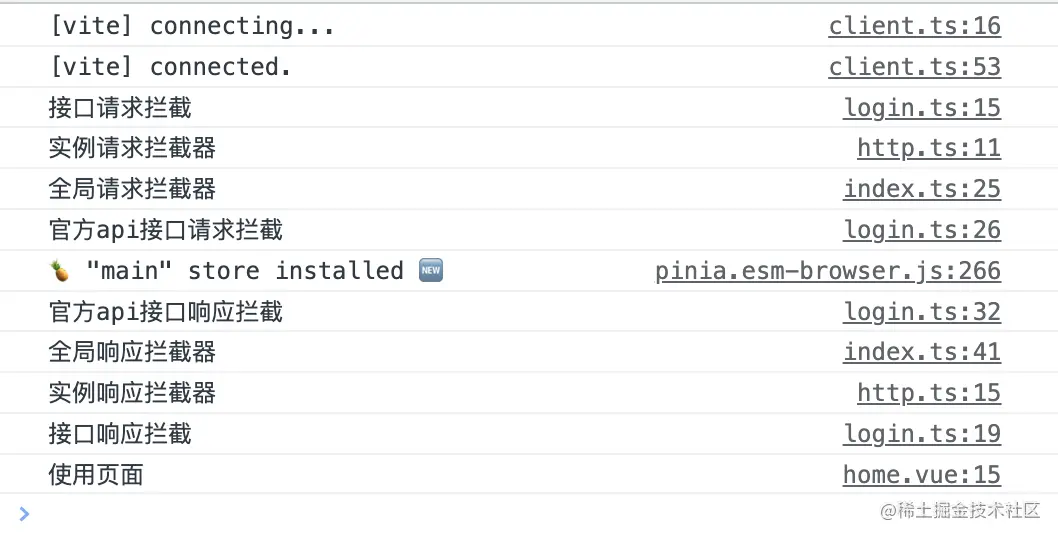Open the http.ts:11 source link
The image size is (1058, 538).
[929, 148]
